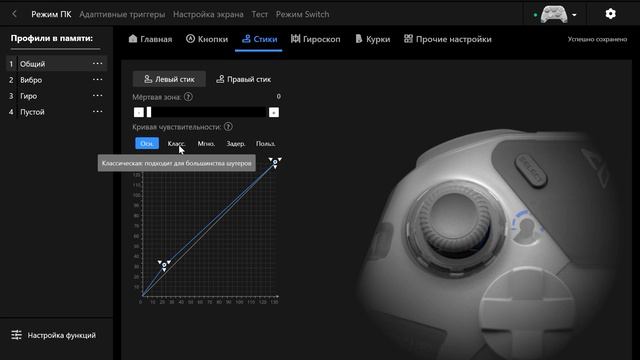
Task: Go back with the arrow icon
Action: 14,14
